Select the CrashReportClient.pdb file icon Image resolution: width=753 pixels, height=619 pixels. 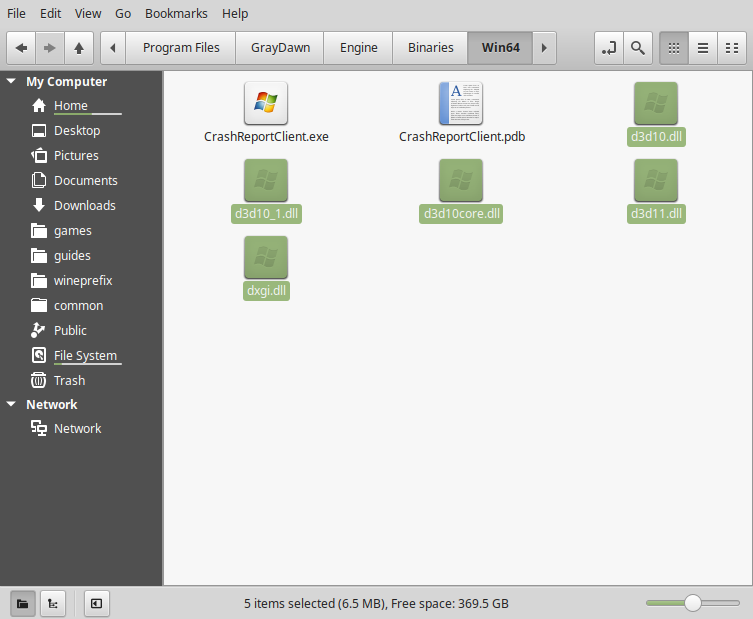pyautogui.click(x=461, y=103)
